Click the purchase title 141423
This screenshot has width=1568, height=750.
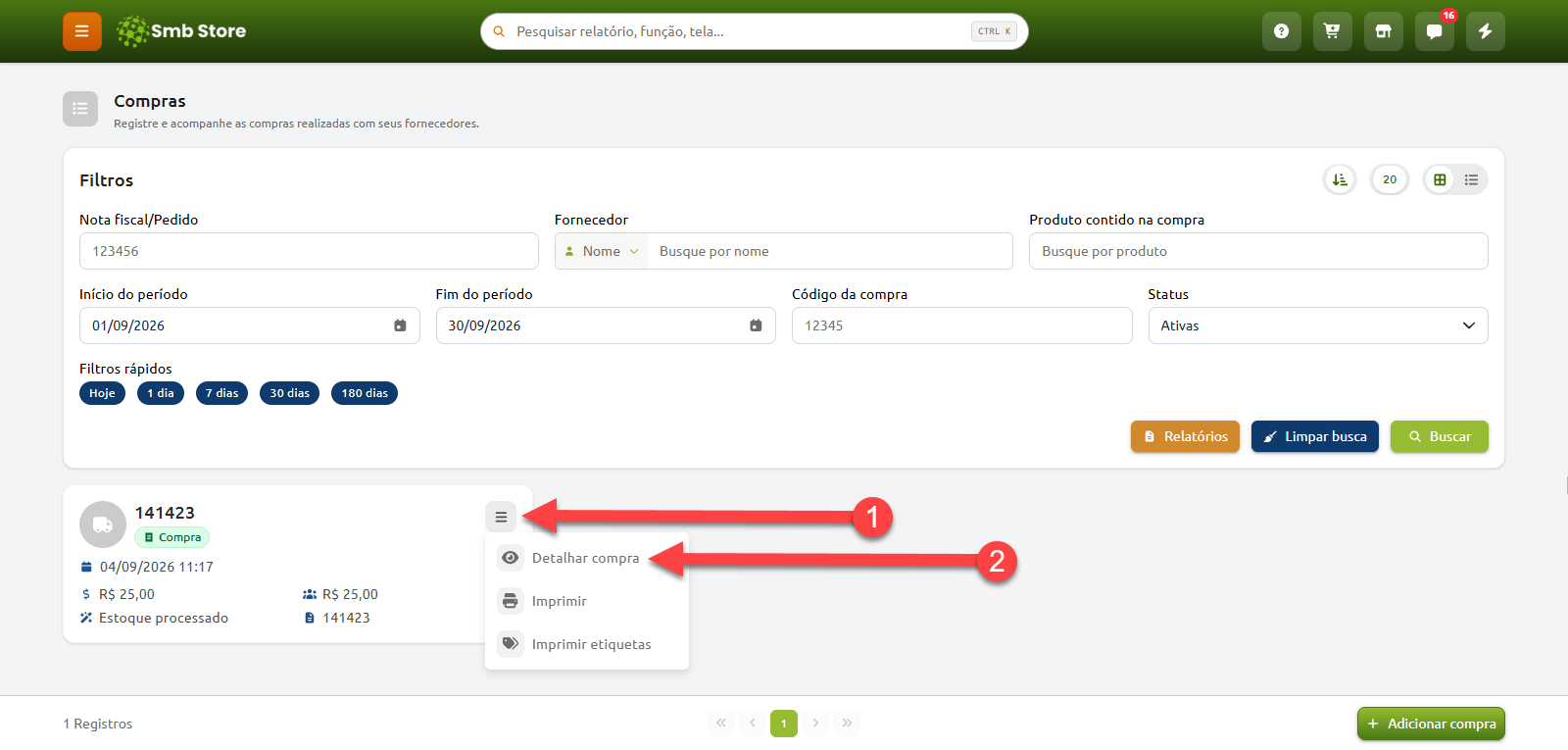click(165, 513)
